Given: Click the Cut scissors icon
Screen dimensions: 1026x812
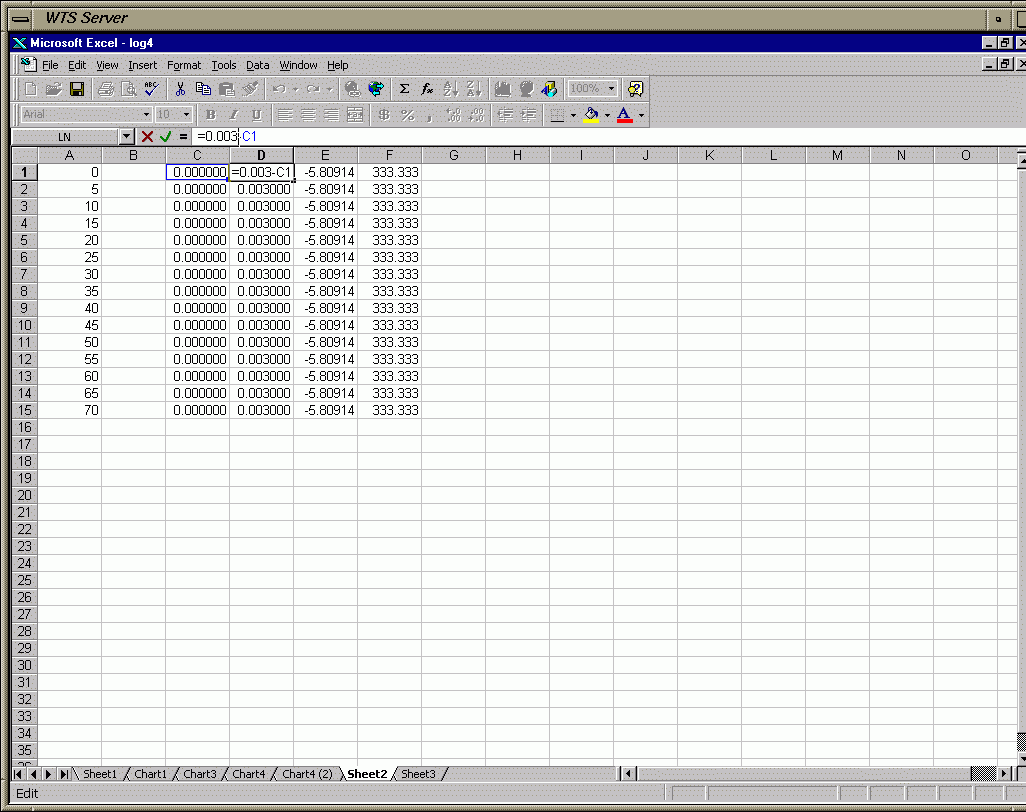Looking at the screenshot, I should click(x=181, y=89).
